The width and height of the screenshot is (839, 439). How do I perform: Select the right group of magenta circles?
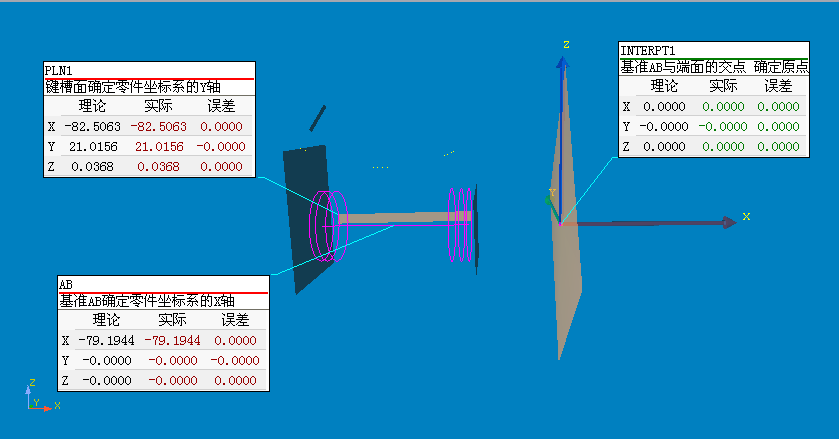[x=460, y=225]
